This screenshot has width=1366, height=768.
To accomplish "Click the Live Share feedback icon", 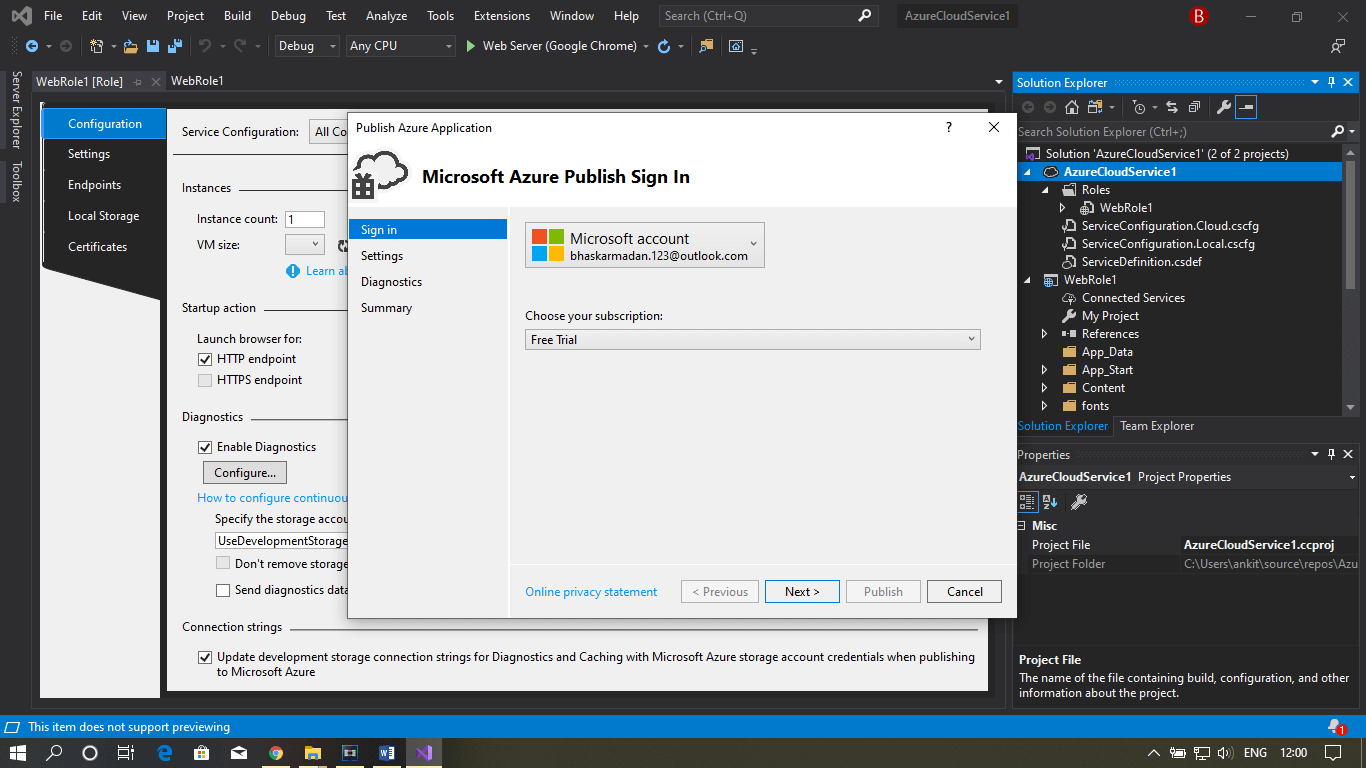I will (1338, 46).
